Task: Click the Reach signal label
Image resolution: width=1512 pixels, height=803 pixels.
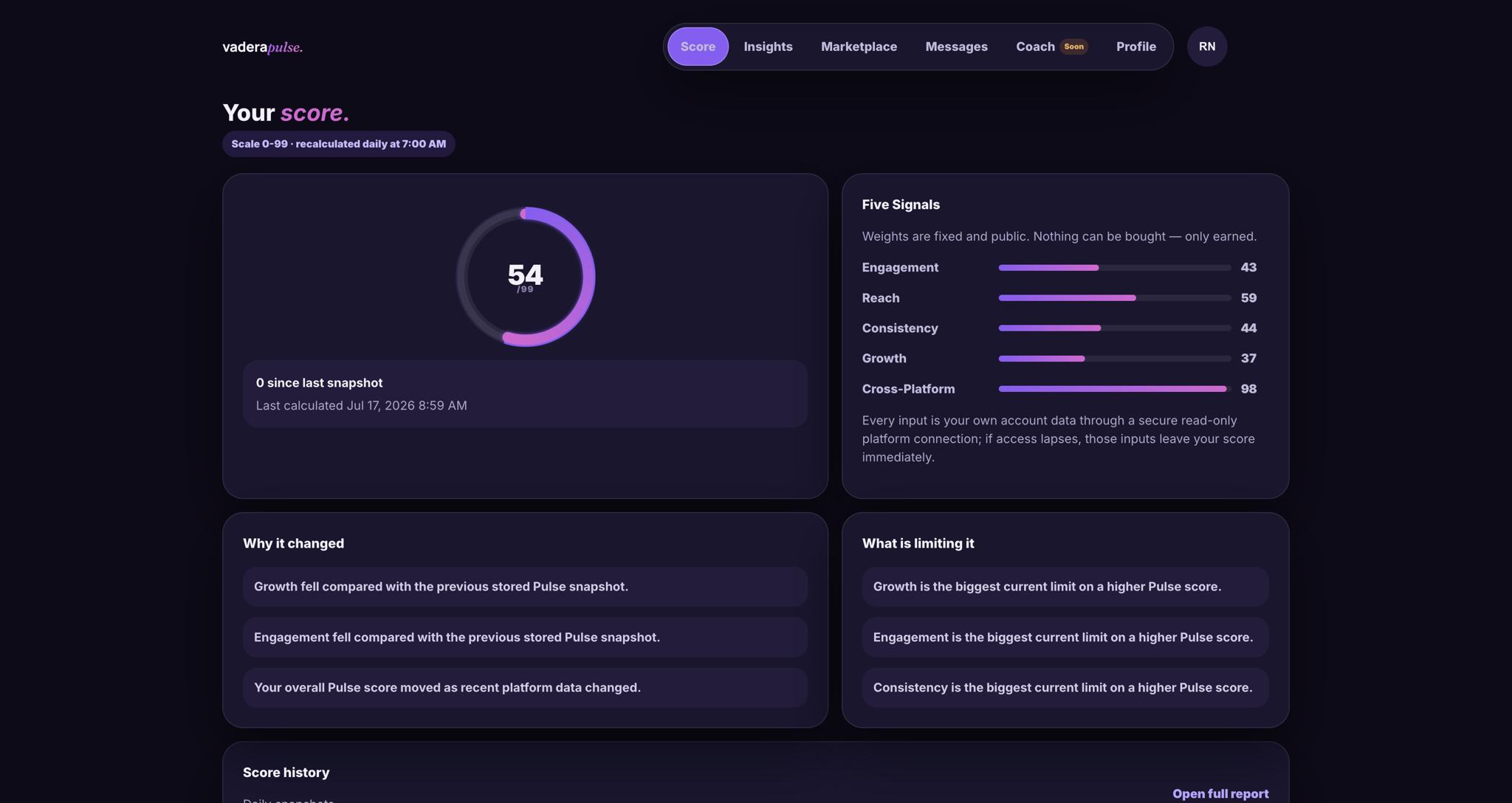Action: [881, 298]
